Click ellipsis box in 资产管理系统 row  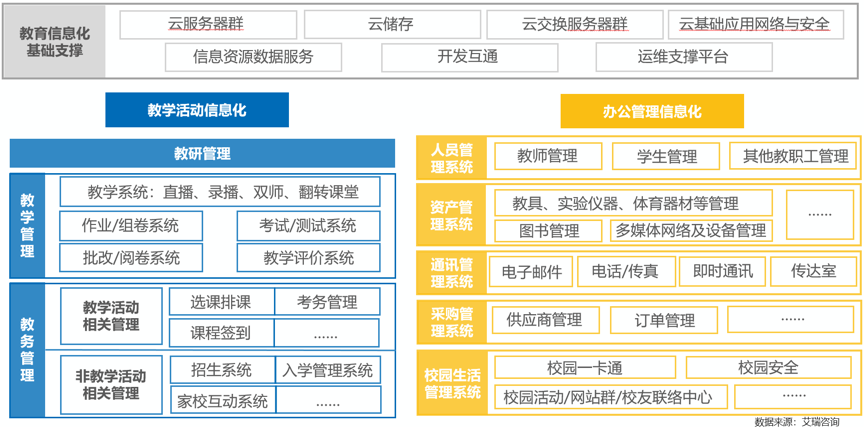pos(820,215)
